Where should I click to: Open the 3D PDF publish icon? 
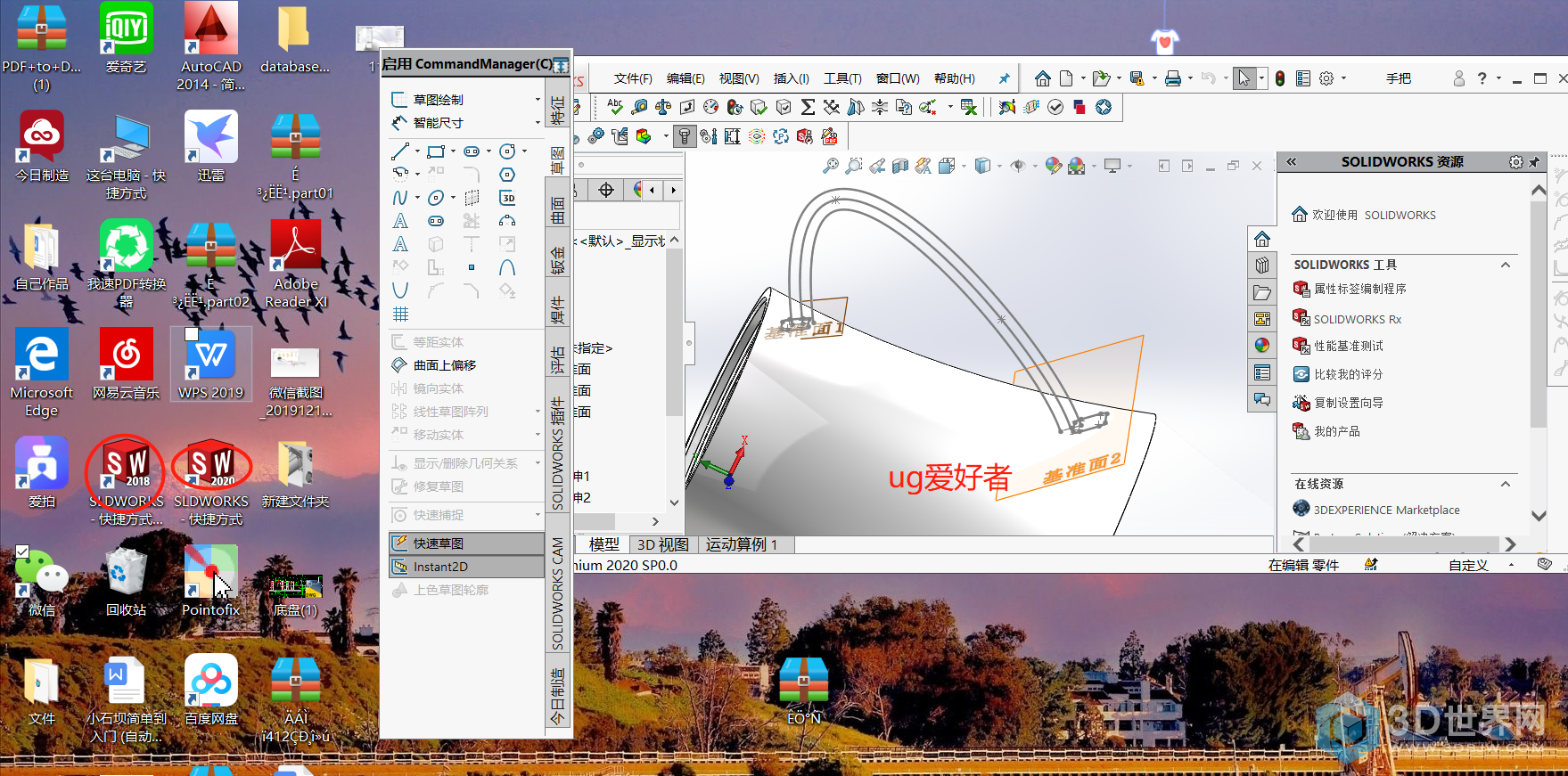830,136
